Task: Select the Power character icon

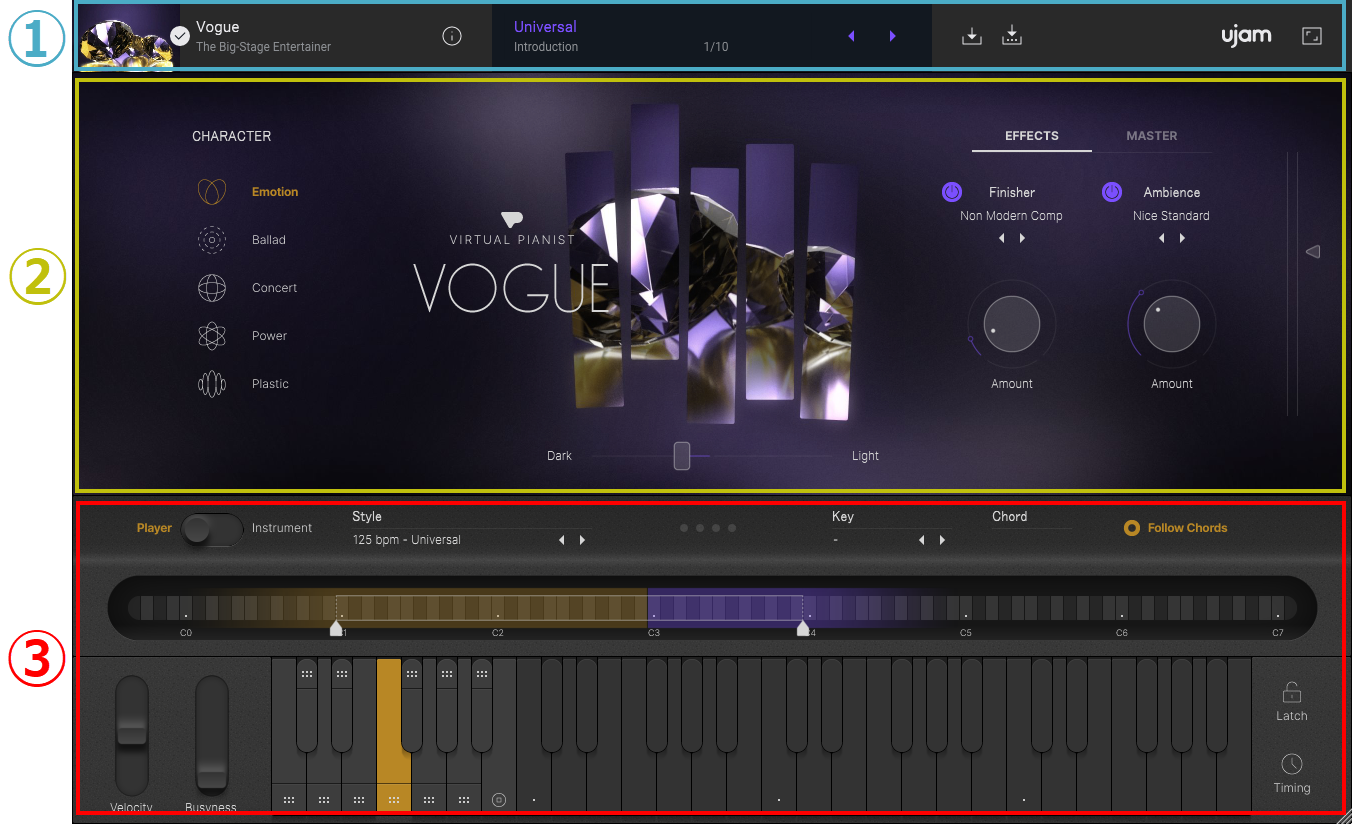Action: click(x=212, y=336)
